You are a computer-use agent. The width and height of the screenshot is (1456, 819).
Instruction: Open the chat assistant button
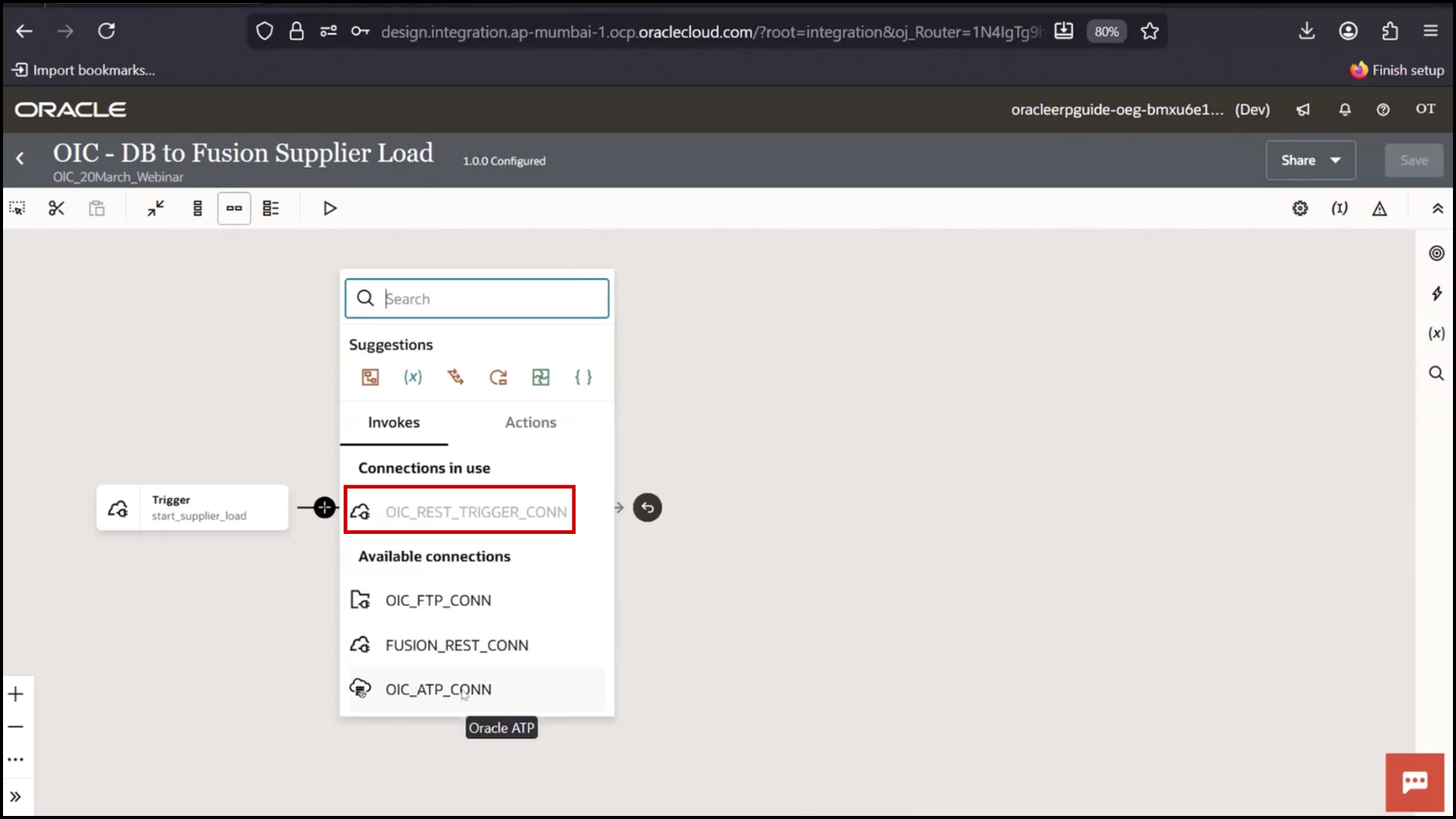point(1414,783)
